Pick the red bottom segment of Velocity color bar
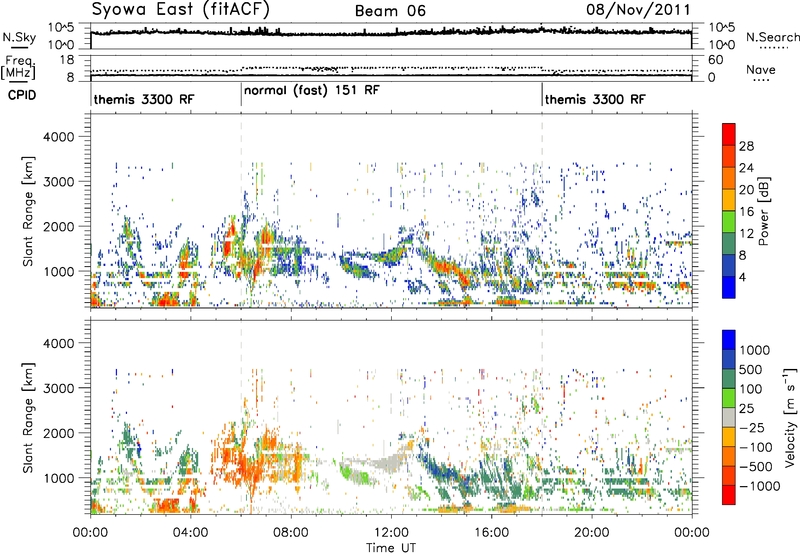 pos(729,494)
